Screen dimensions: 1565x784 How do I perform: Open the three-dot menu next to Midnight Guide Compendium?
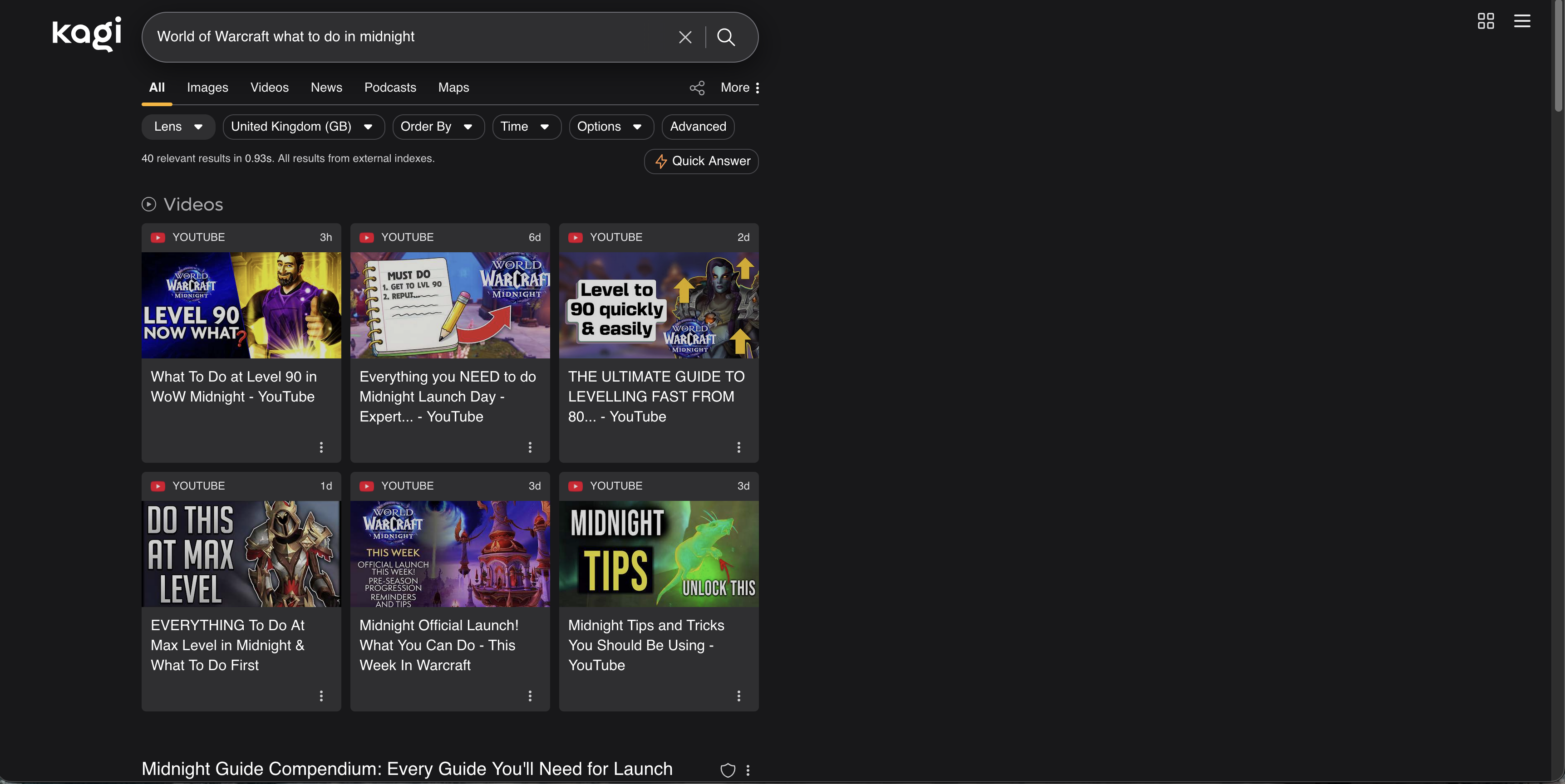(748, 771)
